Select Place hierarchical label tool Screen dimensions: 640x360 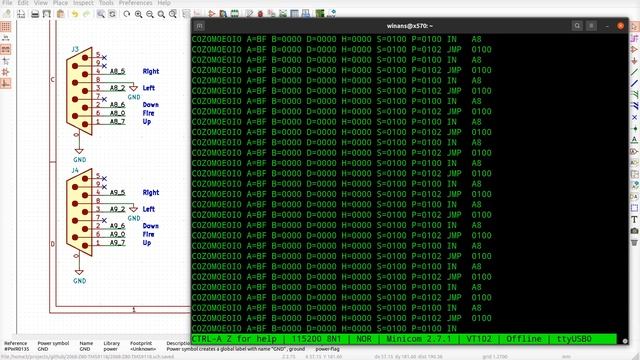pos(634,162)
